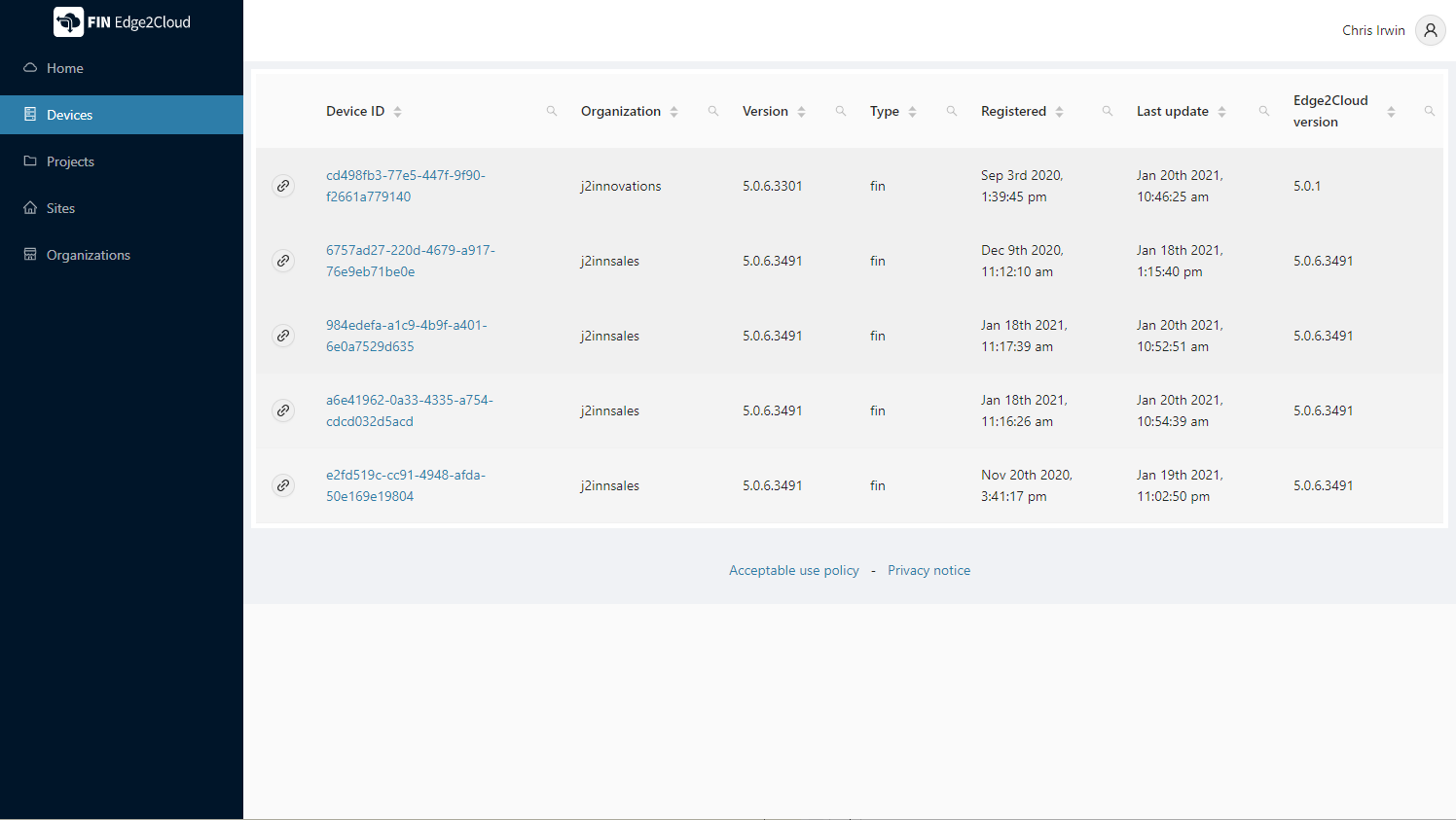Open search for Edge2Cloud version column
This screenshot has width=1456, height=820.
[x=1430, y=111]
